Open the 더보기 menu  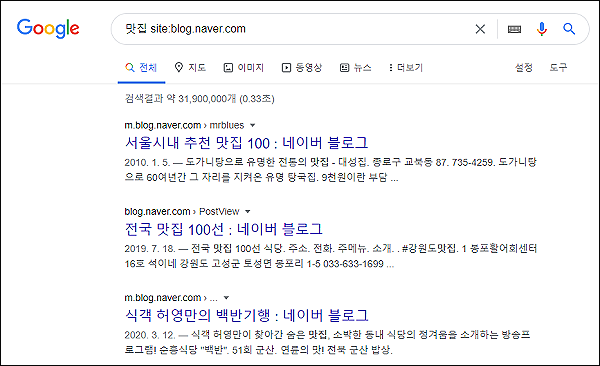[x=406, y=68]
